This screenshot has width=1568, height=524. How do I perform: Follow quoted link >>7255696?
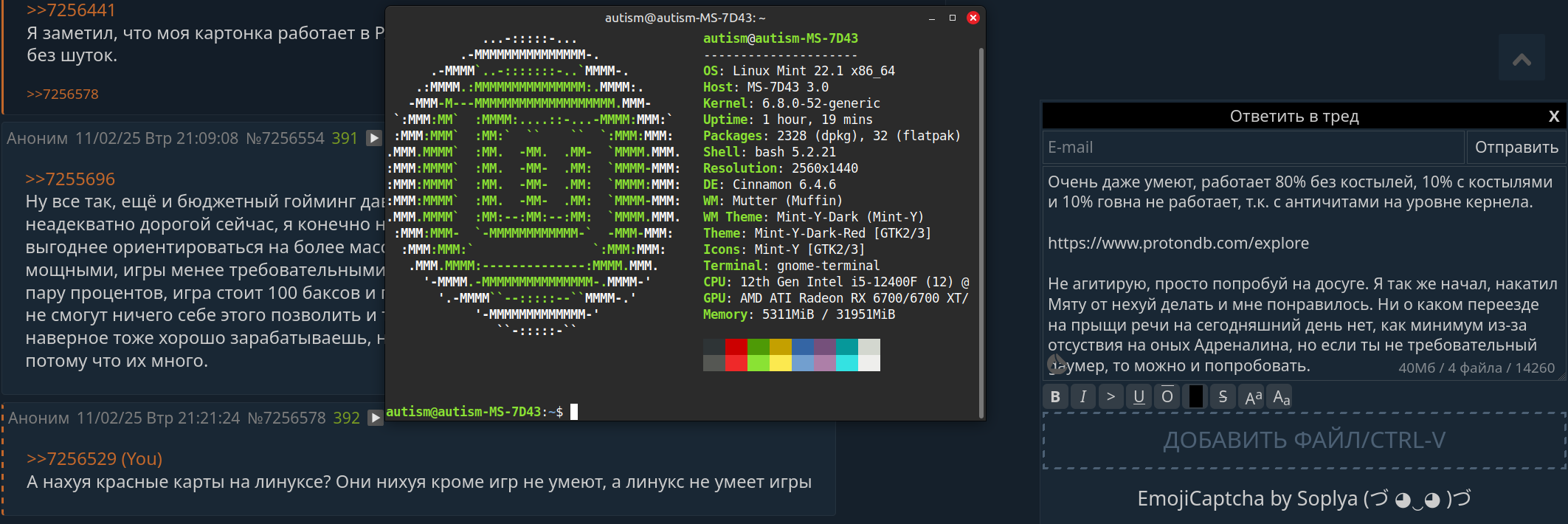70,179
